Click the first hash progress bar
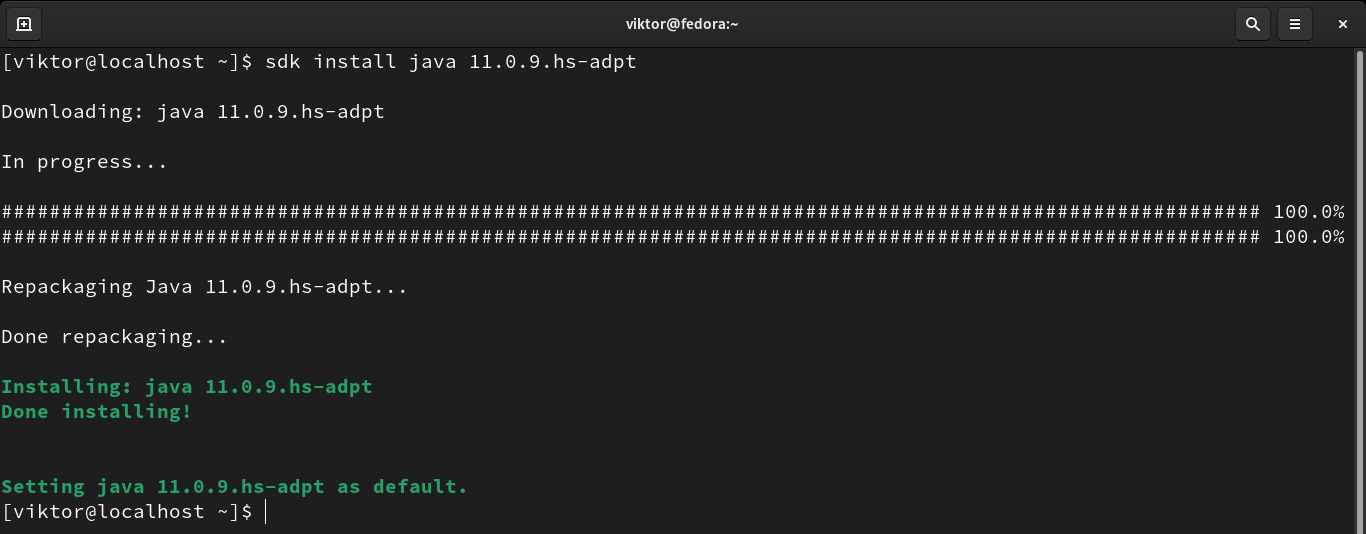Image resolution: width=1366 pixels, height=534 pixels. (630, 212)
